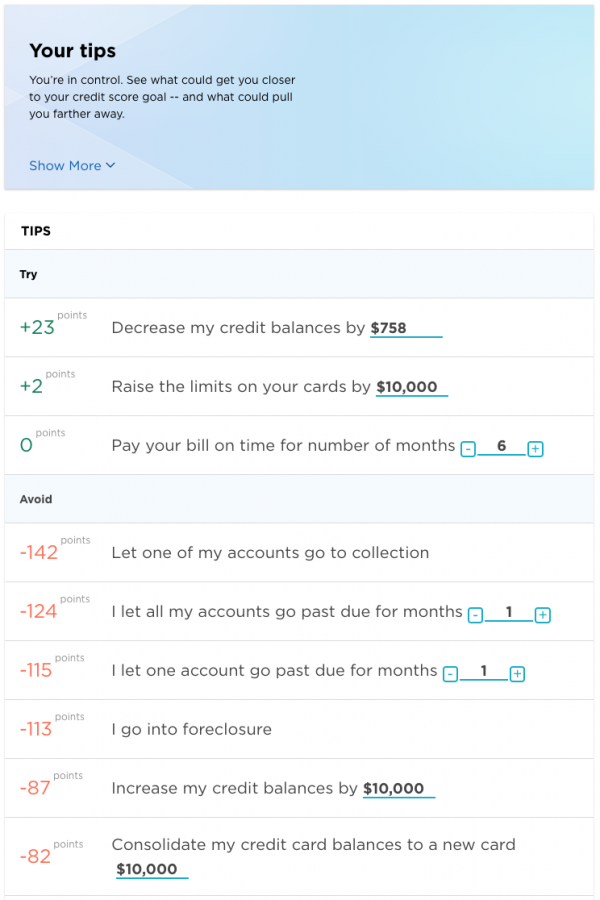The height and width of the screenshot is (900, 600).
Task: Select the 'I go into foreclosure' tip
Action: [191, 730]
